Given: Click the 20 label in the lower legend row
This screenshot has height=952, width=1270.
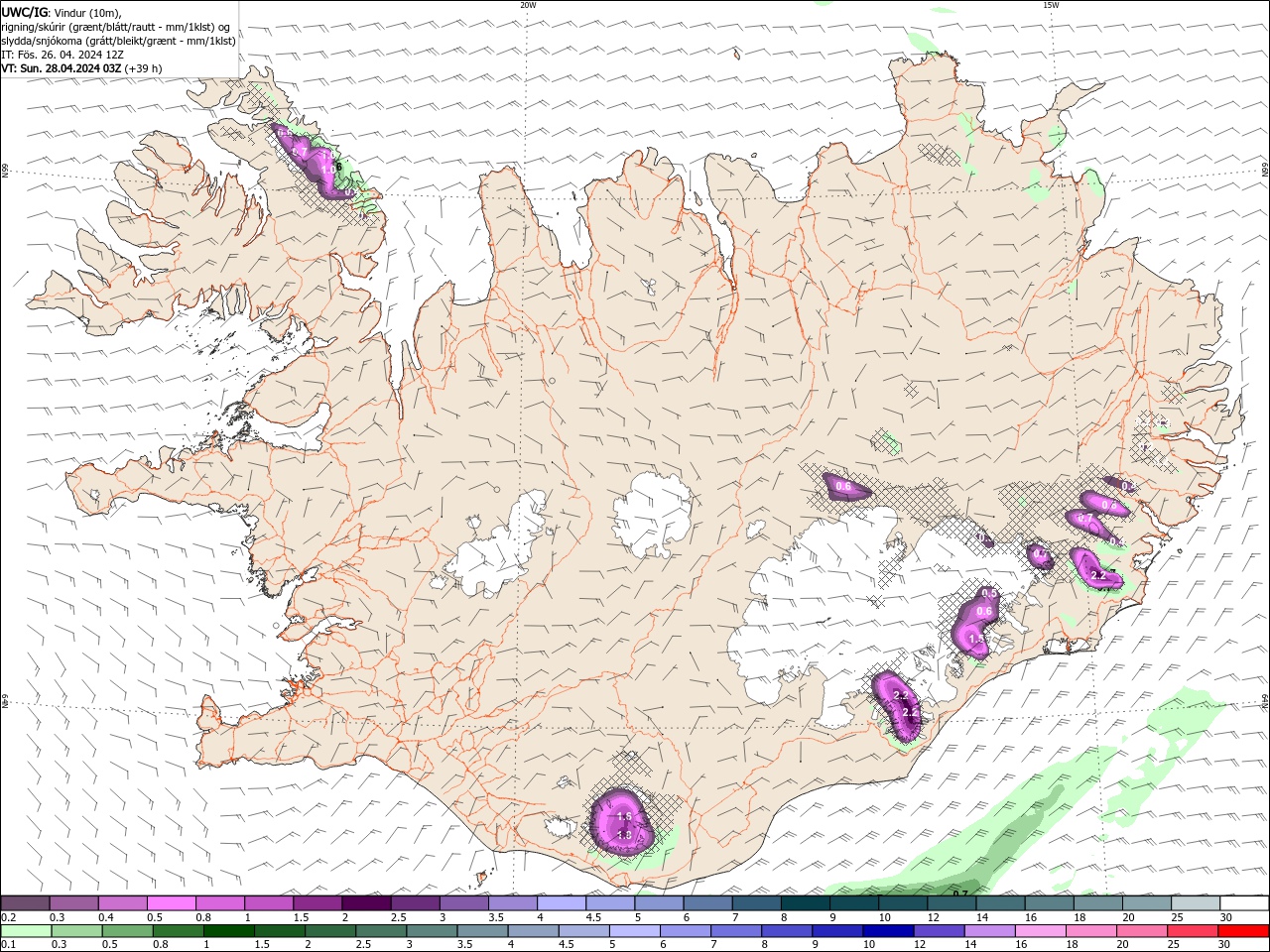Looking at the screenshot, I should (1124, 944).
